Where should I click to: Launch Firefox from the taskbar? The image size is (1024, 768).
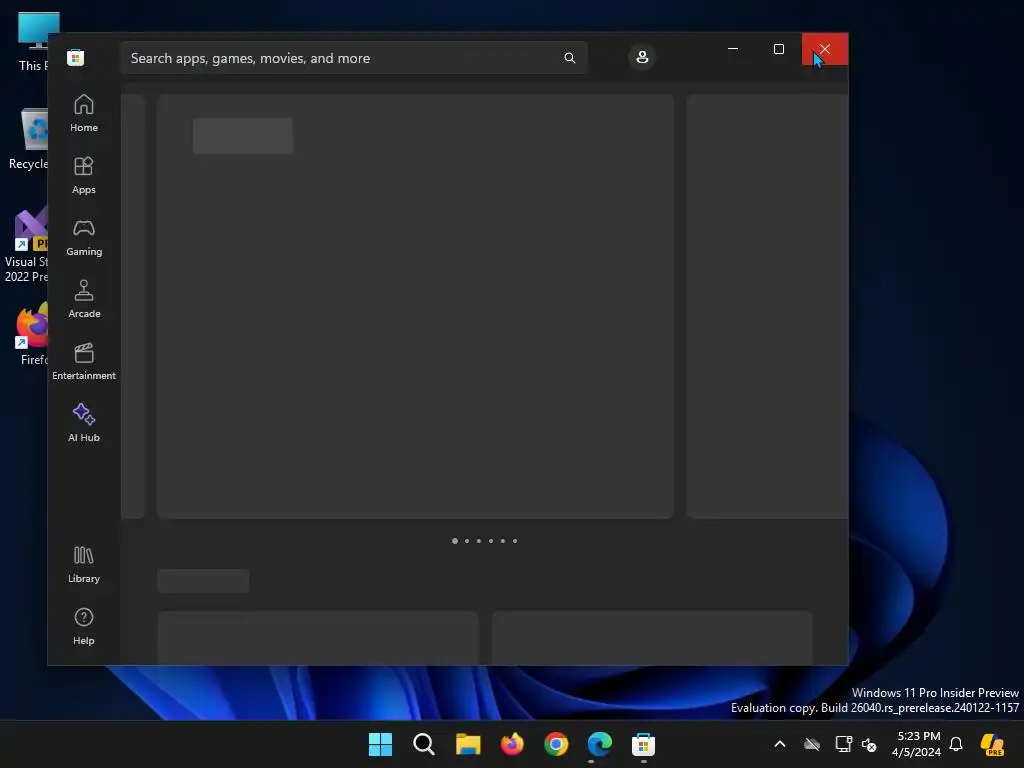(x=512, y=744)
